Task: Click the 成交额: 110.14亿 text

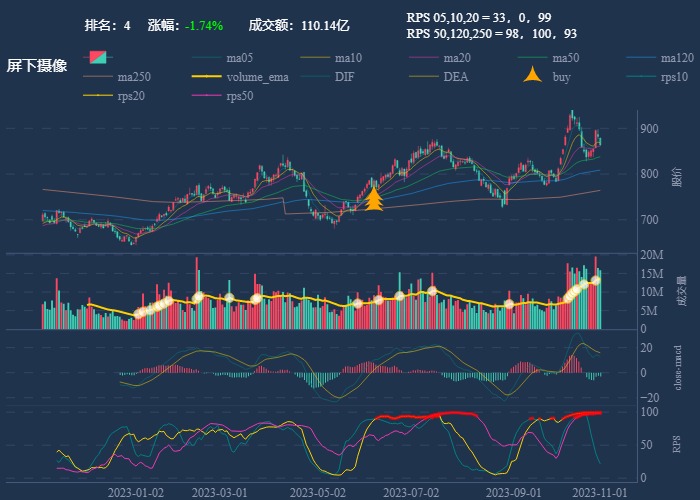Action: point(299,25)
